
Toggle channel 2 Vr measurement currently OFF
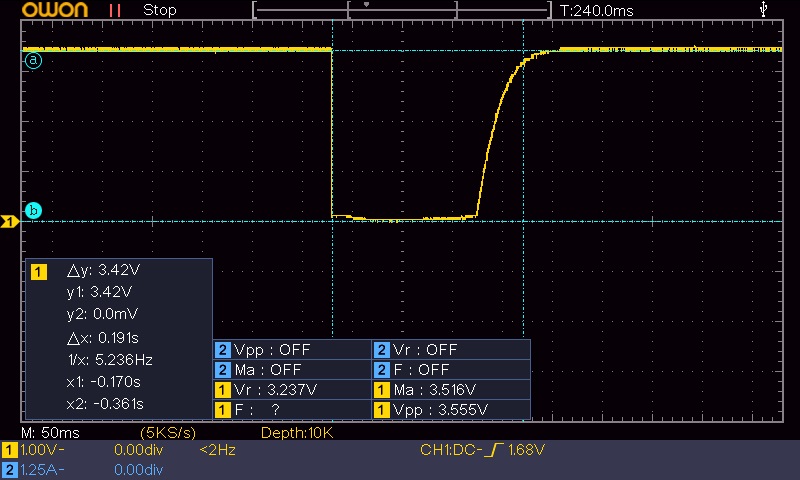coord(416,350)
